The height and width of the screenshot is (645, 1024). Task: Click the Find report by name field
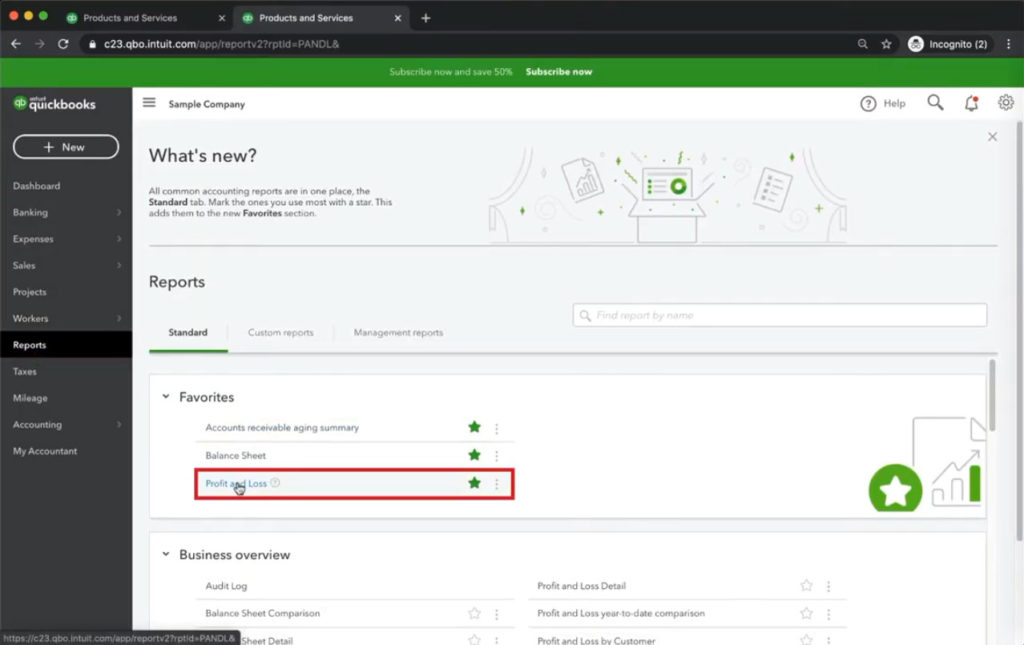tap(780, 316)
